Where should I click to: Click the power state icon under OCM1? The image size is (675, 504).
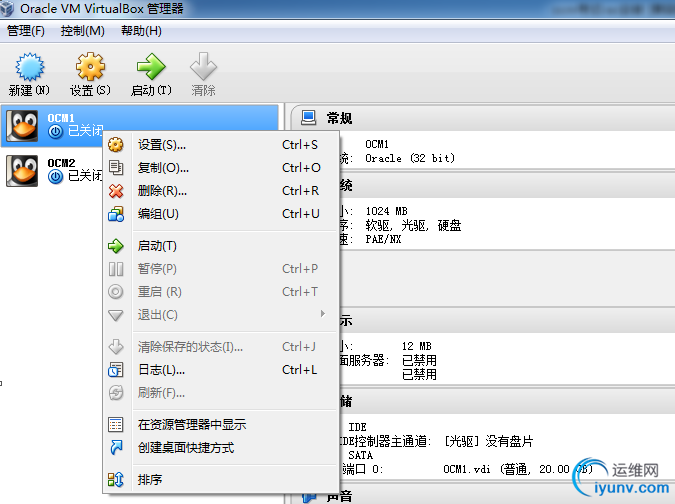(x=56, y=131)
